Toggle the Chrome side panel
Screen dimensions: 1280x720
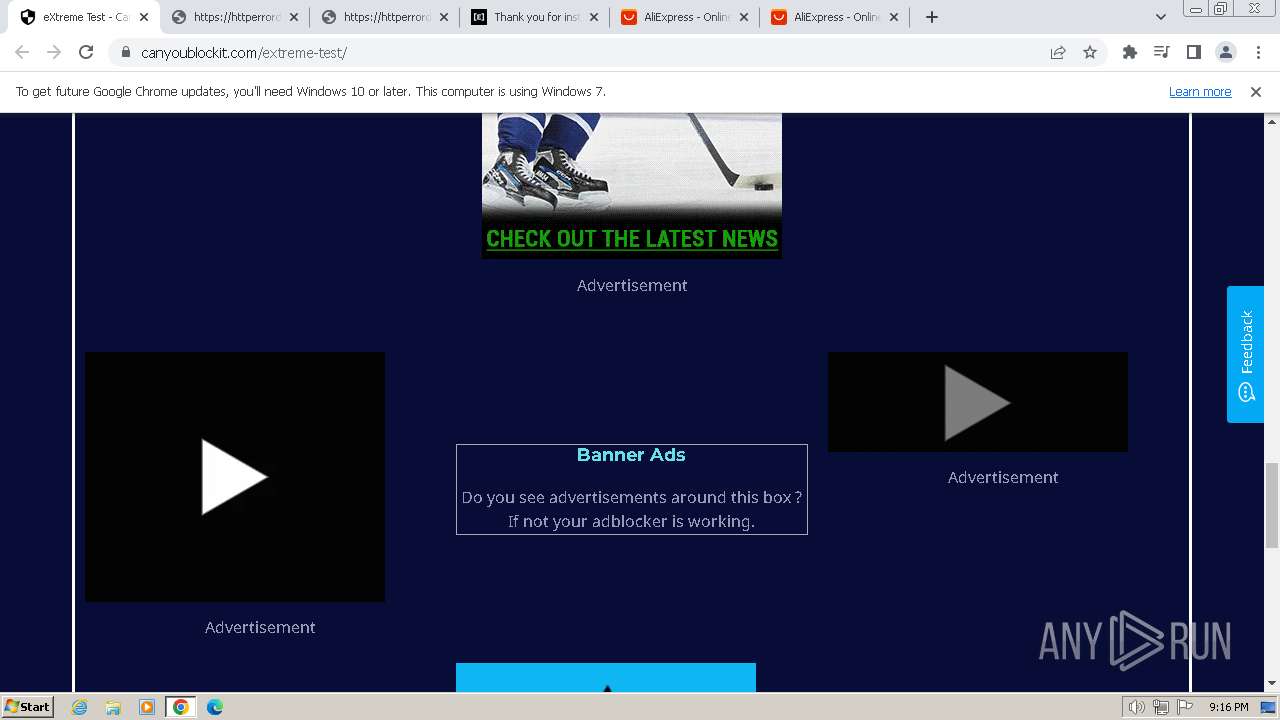[x=1194, y=52]
